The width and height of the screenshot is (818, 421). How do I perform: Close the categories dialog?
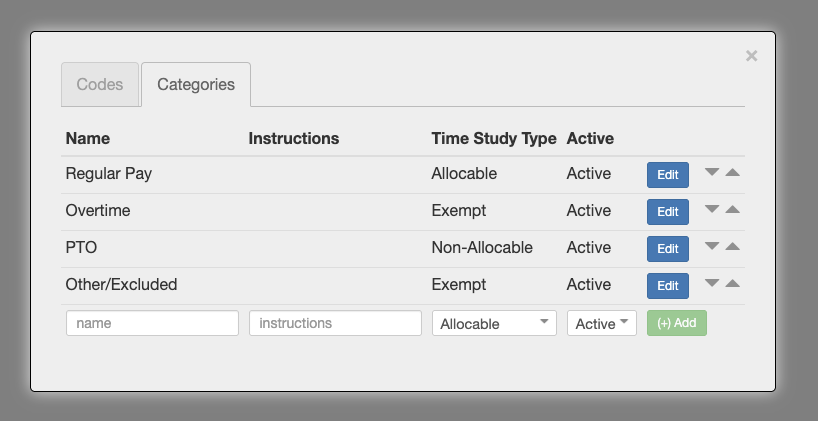751,56
